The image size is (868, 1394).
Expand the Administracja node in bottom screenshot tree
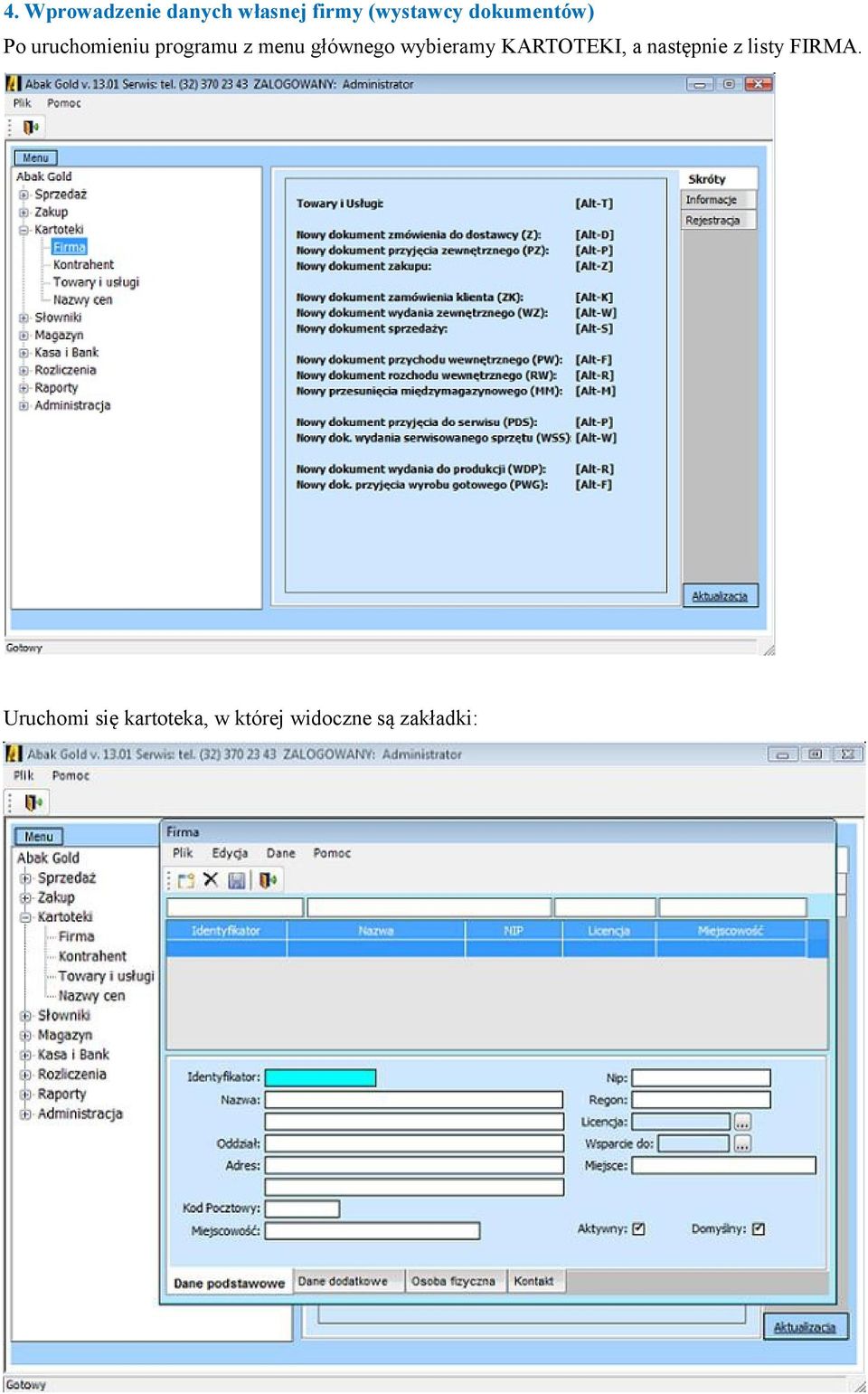(x=26, y=1114)
